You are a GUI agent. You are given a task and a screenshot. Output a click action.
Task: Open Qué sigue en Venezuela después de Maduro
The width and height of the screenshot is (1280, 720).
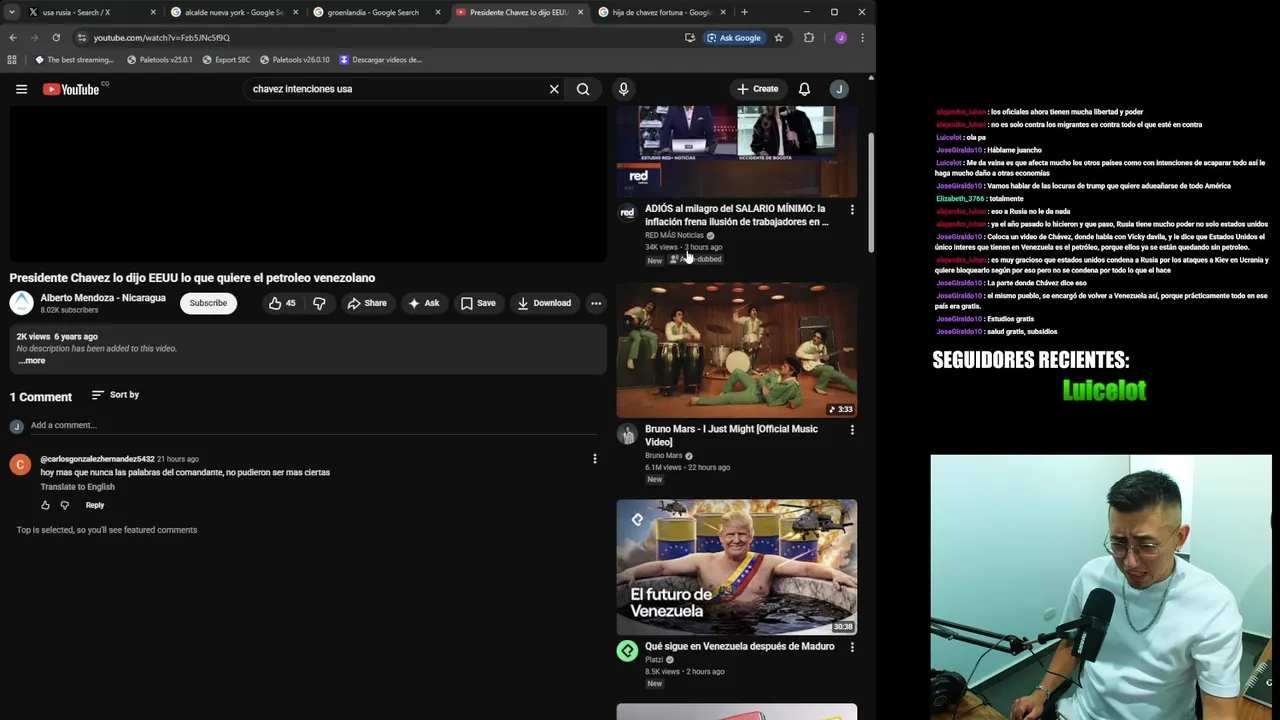pyautogui.click(x=739, y=646)
